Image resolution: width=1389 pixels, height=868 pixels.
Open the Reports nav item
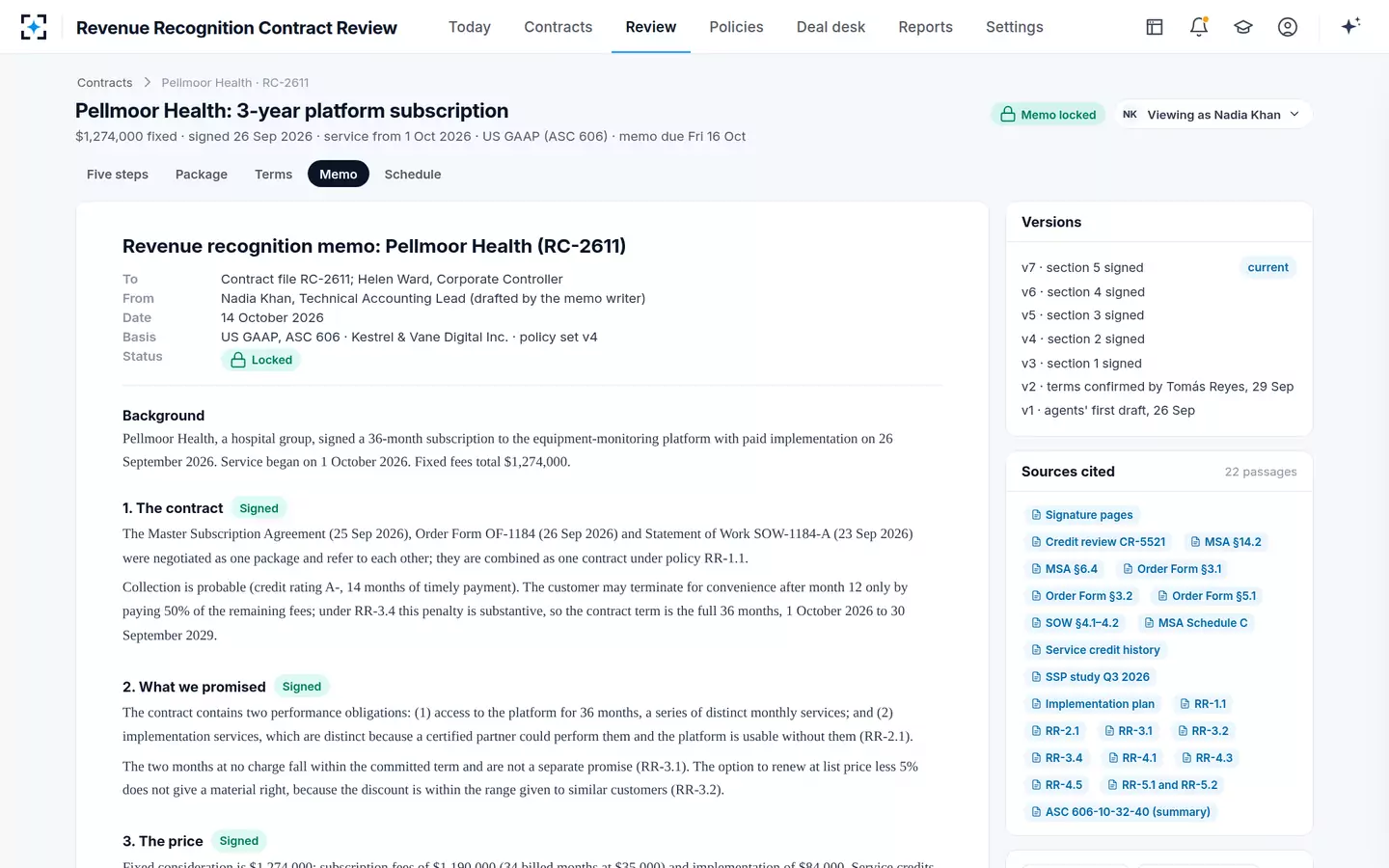[x=925, y=27]
